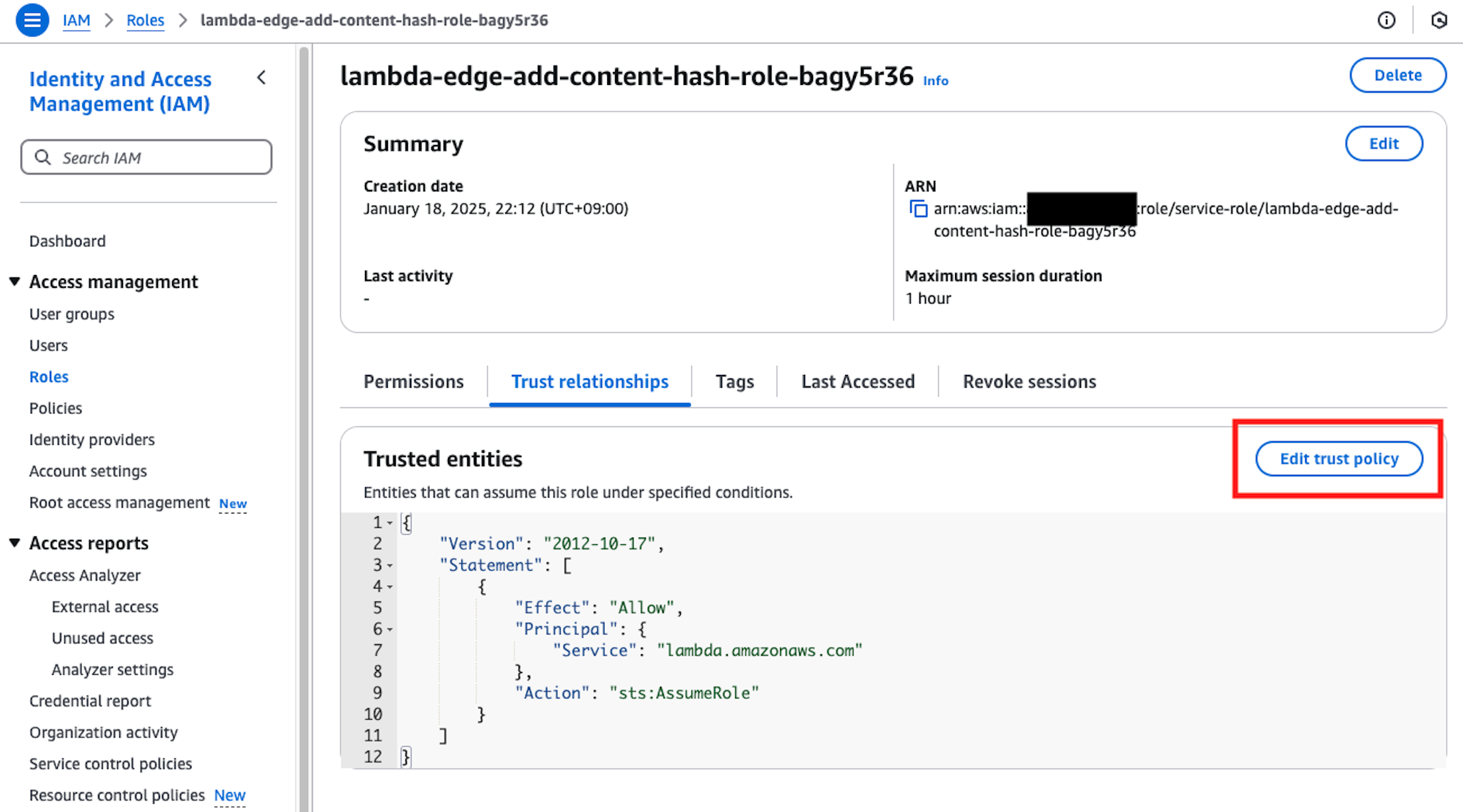Click Edit trust policy
1463x812 pixels.
1339,458
